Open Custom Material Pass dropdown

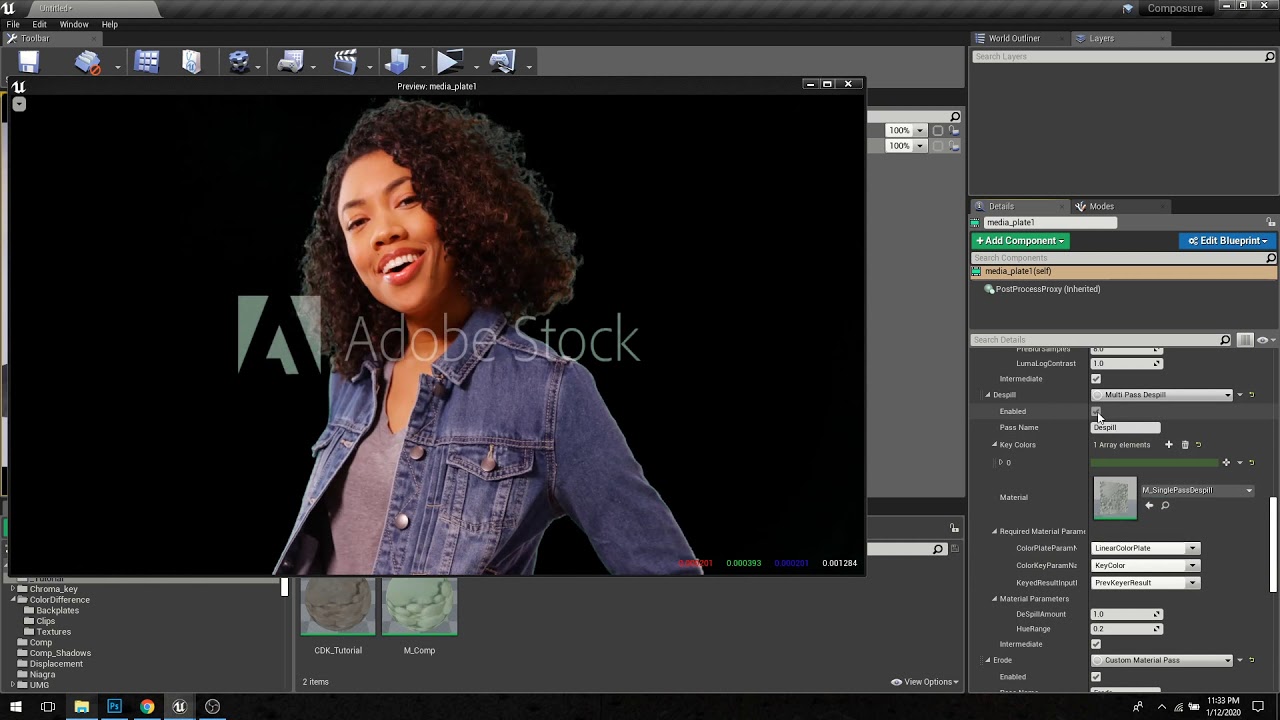[1162, 660]
